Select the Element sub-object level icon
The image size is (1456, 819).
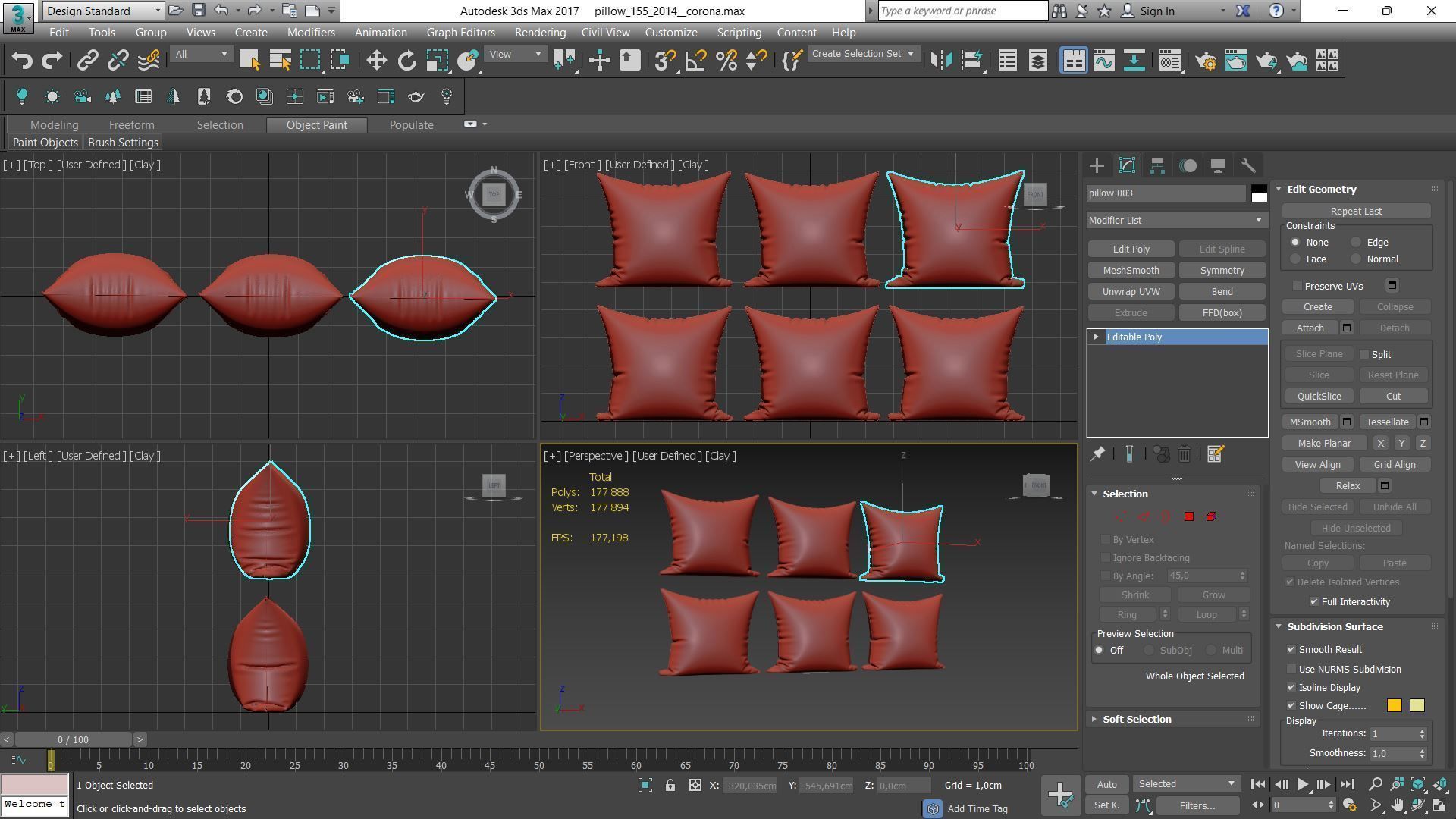1211,516
